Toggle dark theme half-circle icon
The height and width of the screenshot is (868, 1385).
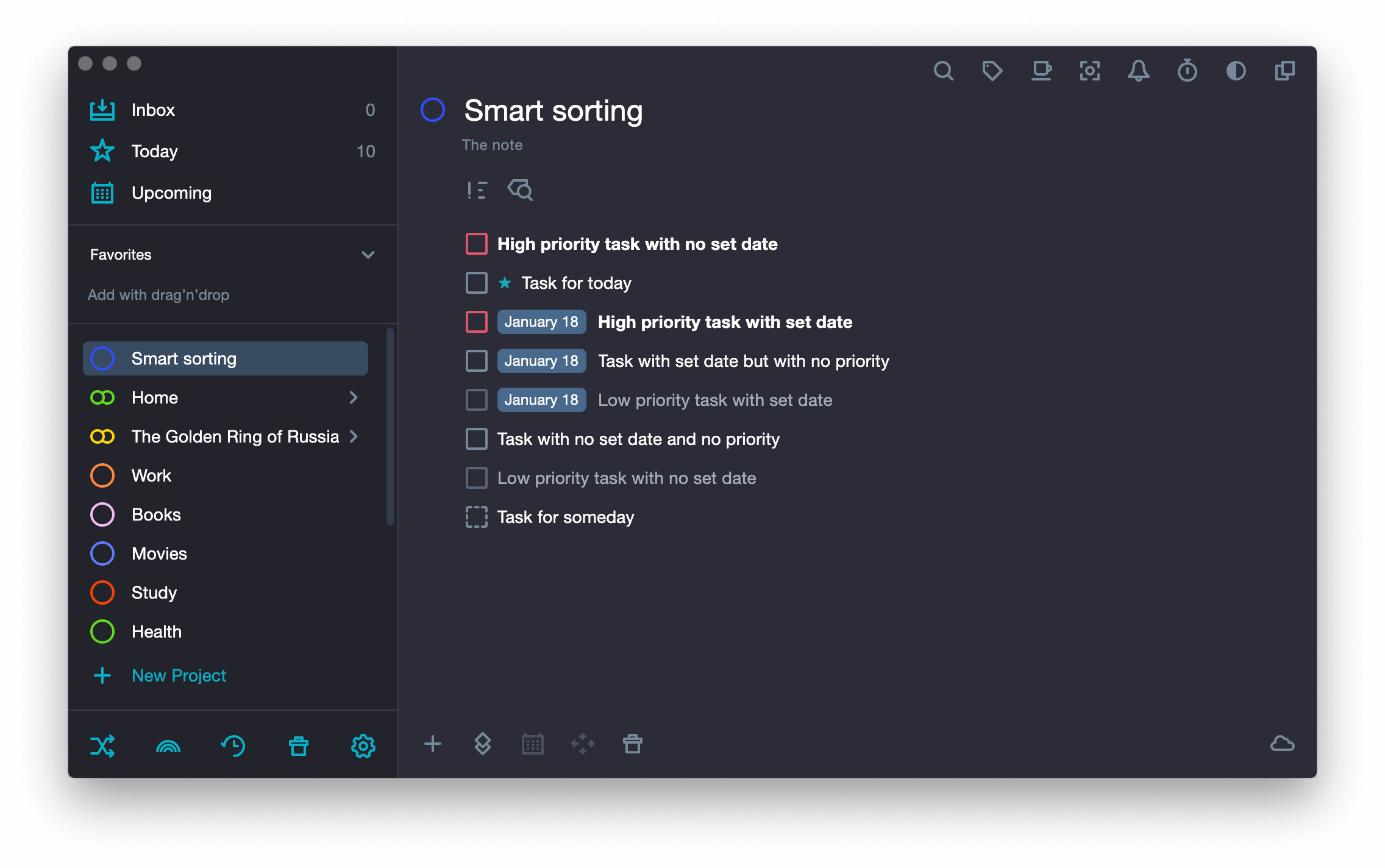tap(1236, 71)
